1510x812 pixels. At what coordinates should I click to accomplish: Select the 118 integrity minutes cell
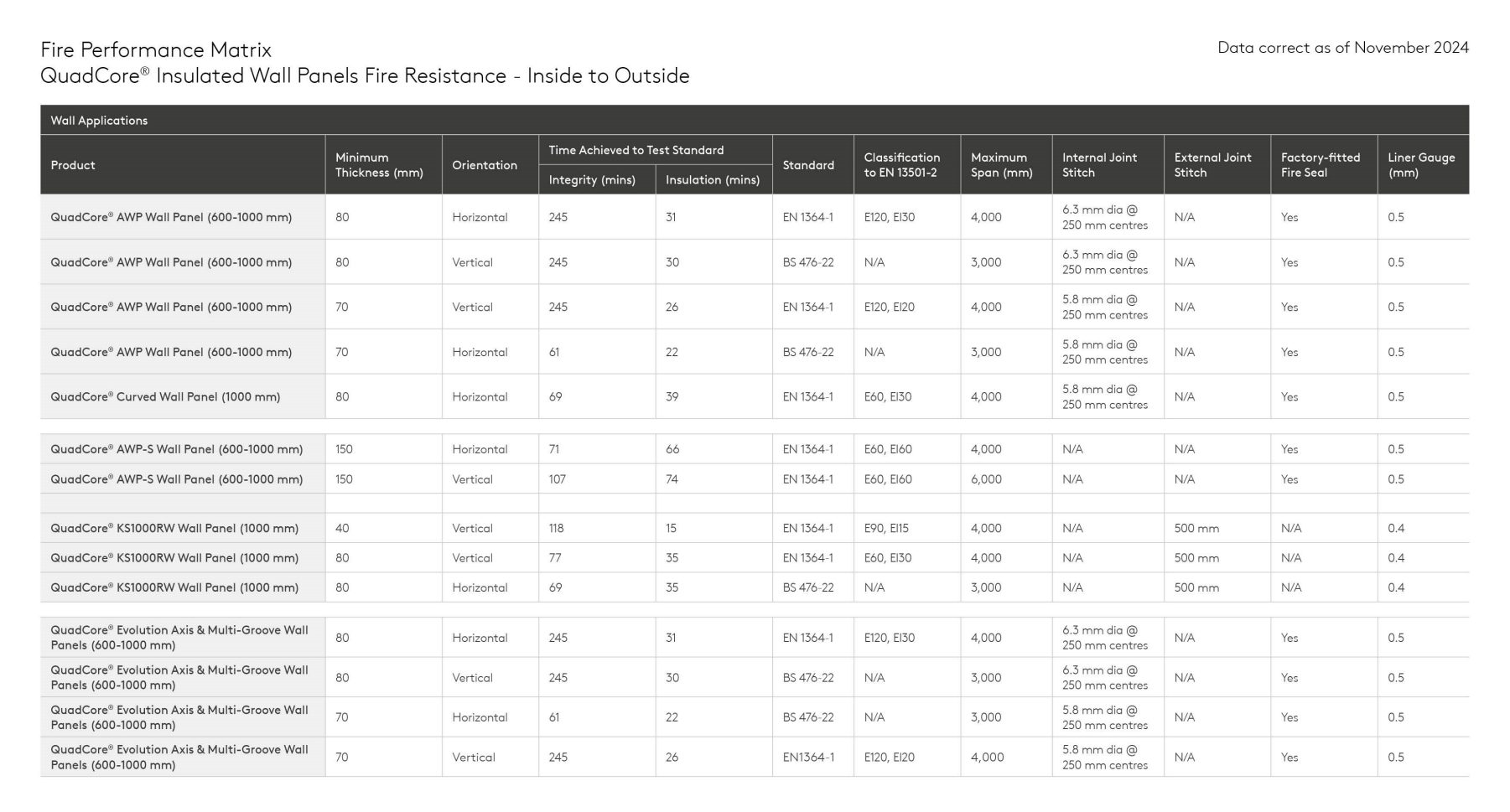(x=557, y=529)
